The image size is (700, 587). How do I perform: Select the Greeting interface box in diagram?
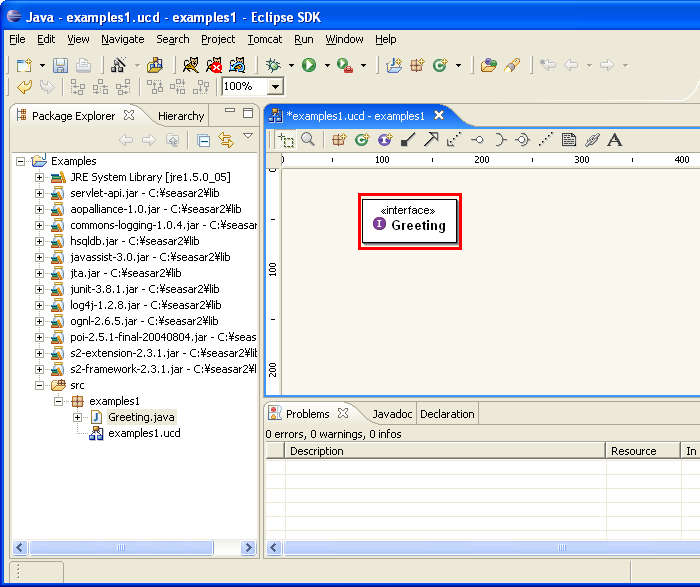(x=410, y=222)
